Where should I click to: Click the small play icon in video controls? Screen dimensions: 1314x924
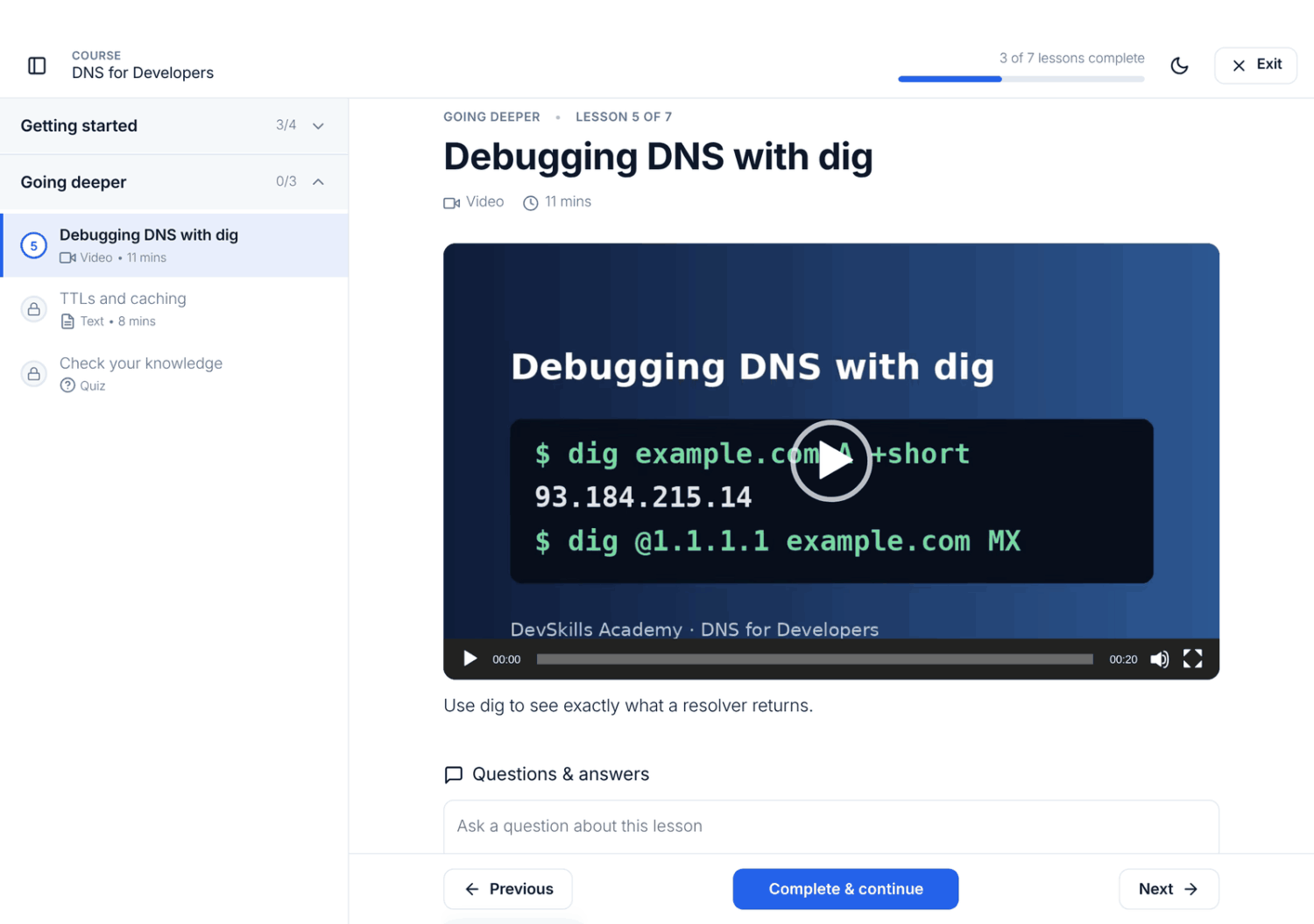click(470, 659)
